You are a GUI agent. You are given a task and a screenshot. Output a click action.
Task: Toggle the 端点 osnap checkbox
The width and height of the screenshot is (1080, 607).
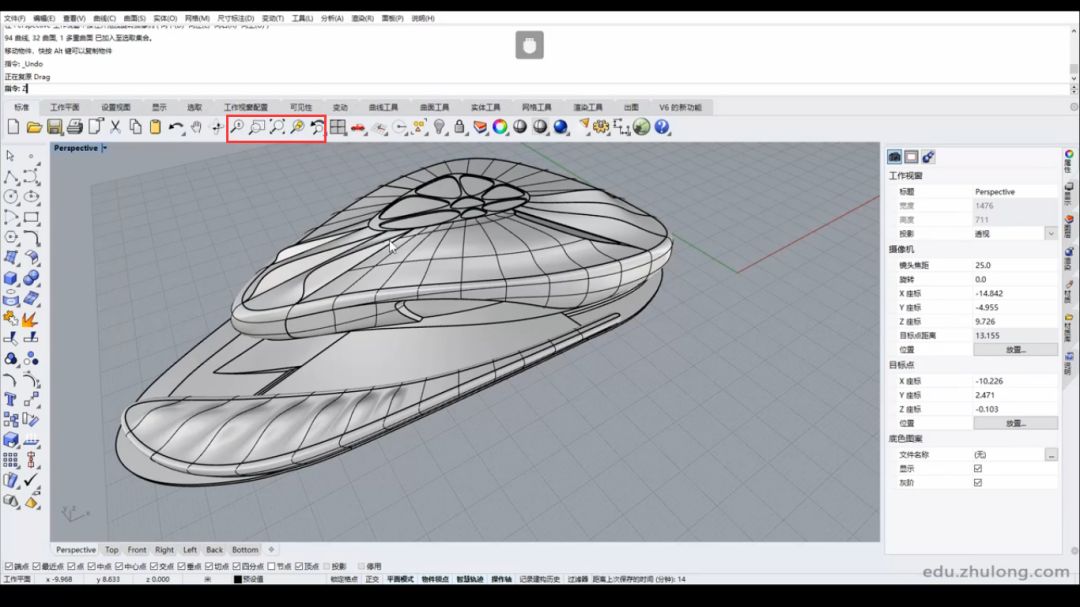click(9, 566)
